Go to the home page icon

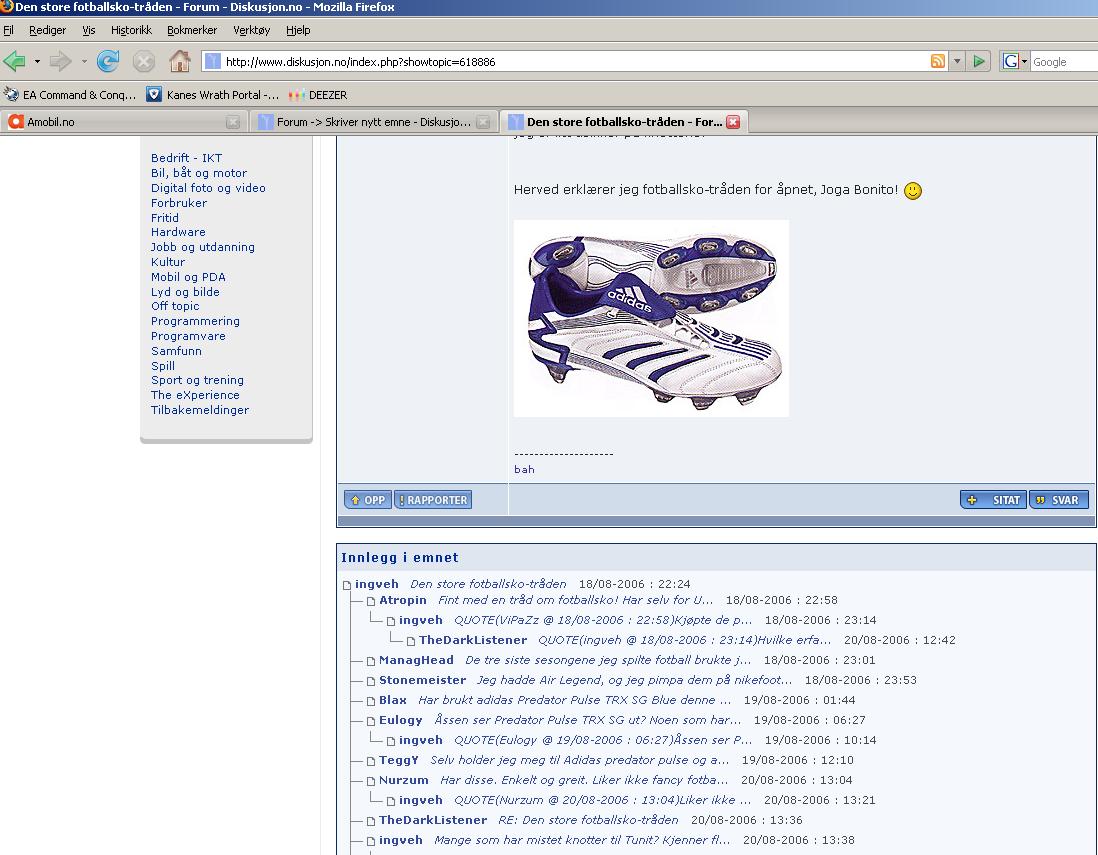coord(180,62)
